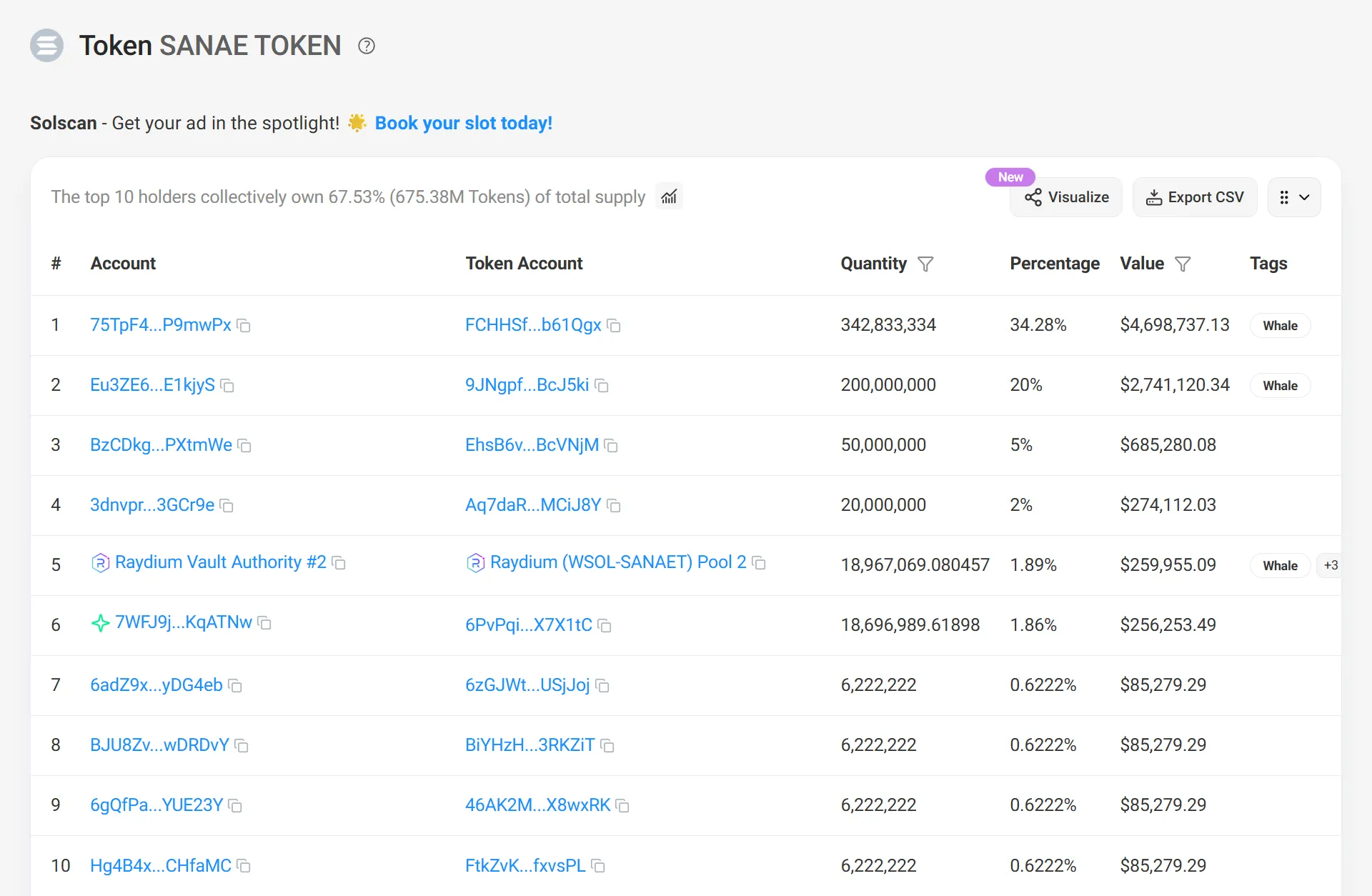Copy Raydium (WSOL-SANAET) Pool 2 address
This screenshot has width=1372, height=896.
click(x=759, y=563)
